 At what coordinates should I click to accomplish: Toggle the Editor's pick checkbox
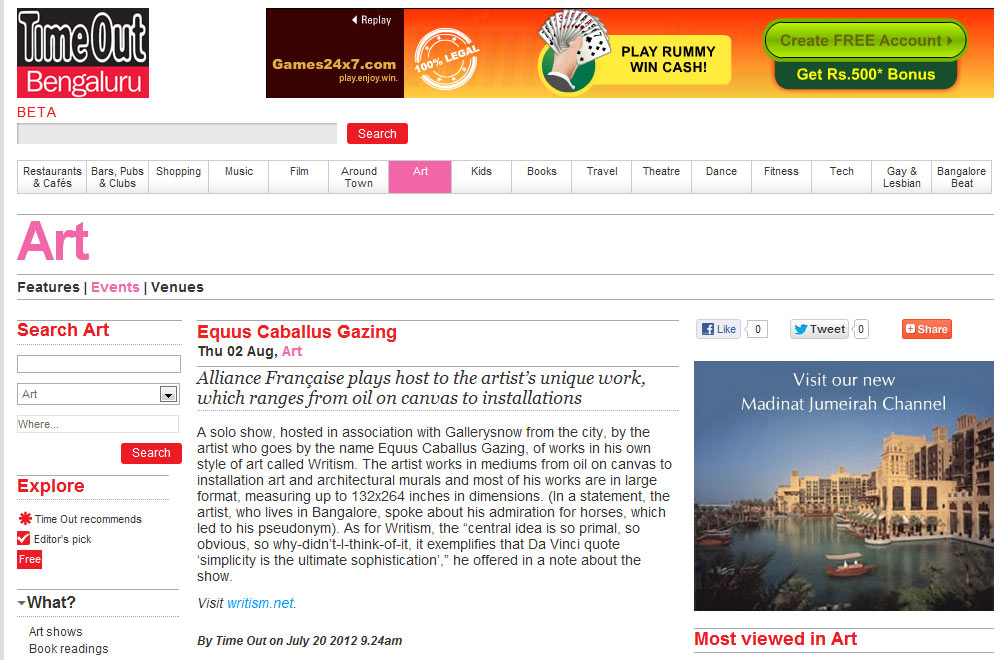(24, 539)
